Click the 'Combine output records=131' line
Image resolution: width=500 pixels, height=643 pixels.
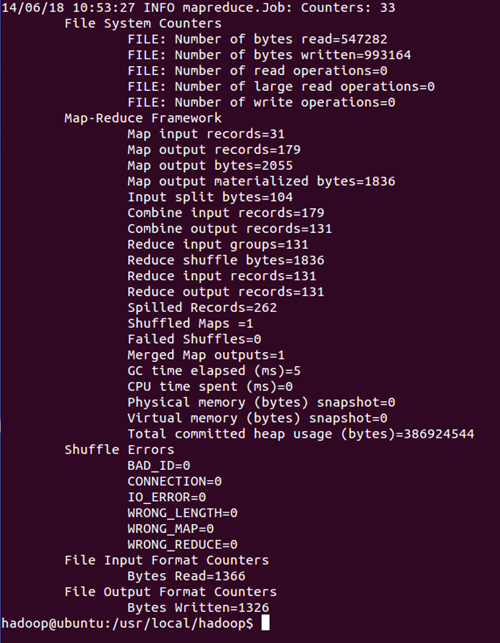click(230, 229)
